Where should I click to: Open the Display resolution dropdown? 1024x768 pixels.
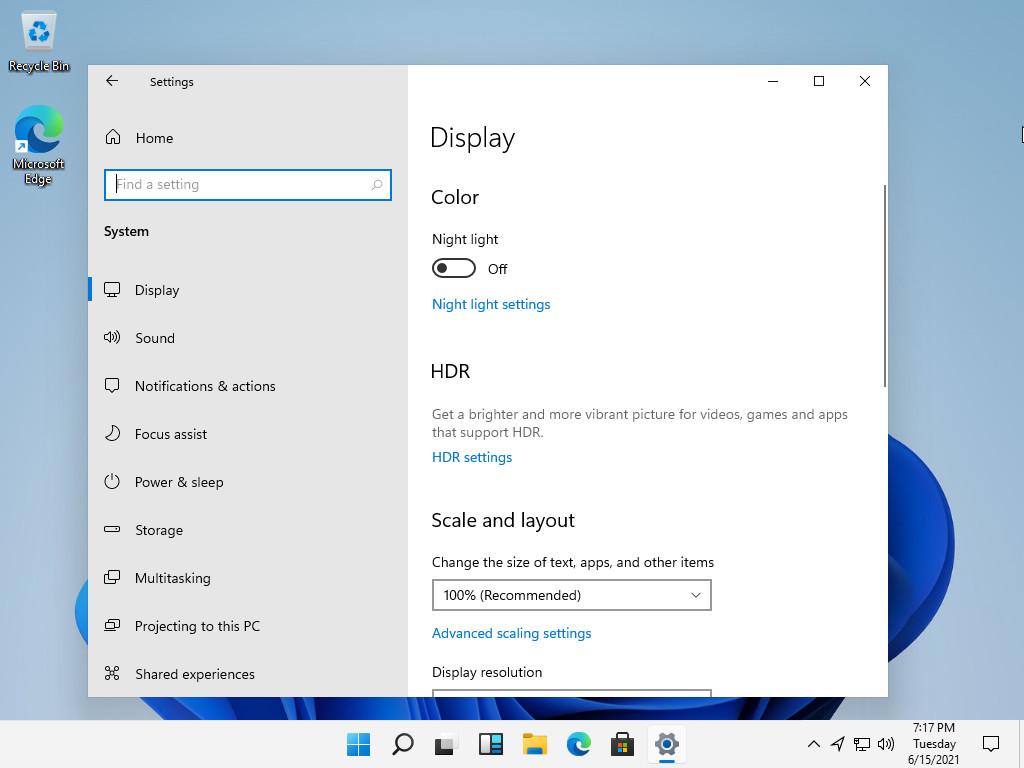(571, 692)
